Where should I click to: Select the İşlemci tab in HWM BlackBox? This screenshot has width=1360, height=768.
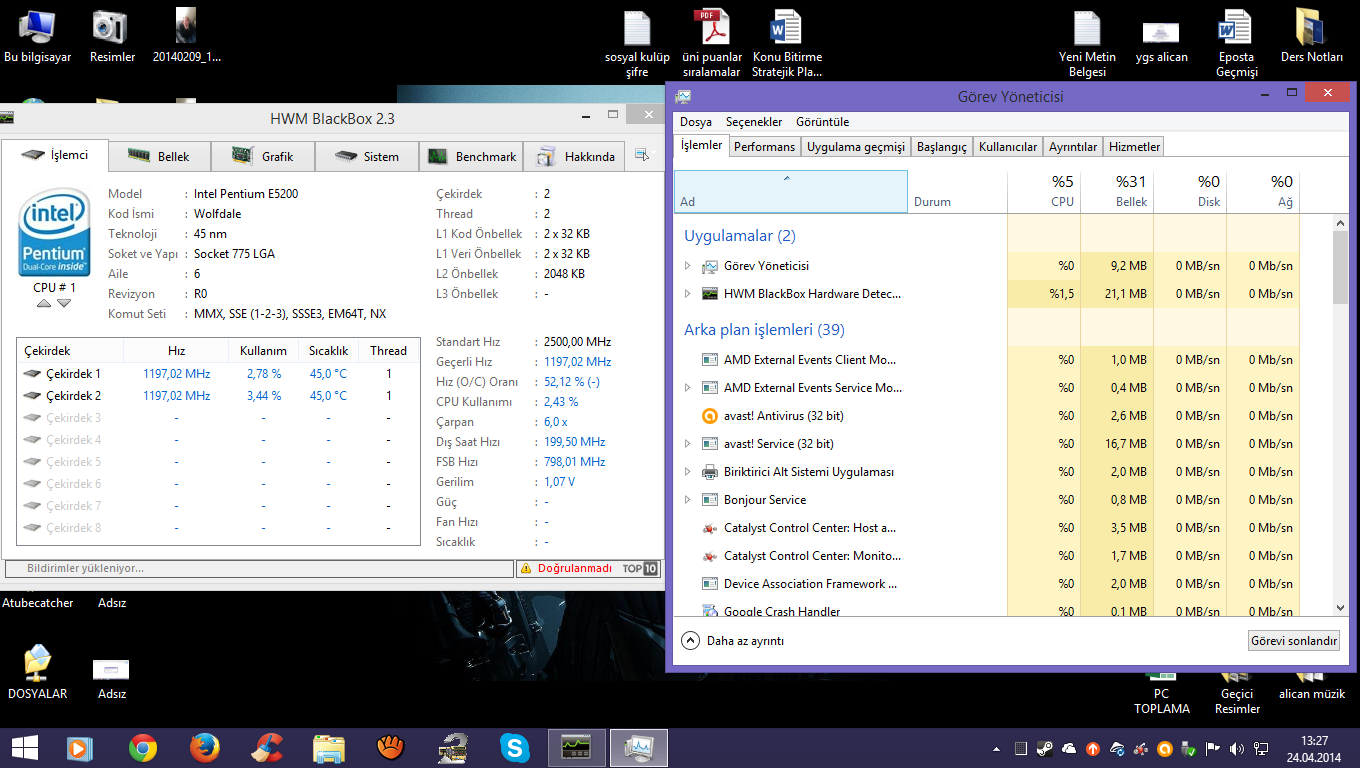55,155
